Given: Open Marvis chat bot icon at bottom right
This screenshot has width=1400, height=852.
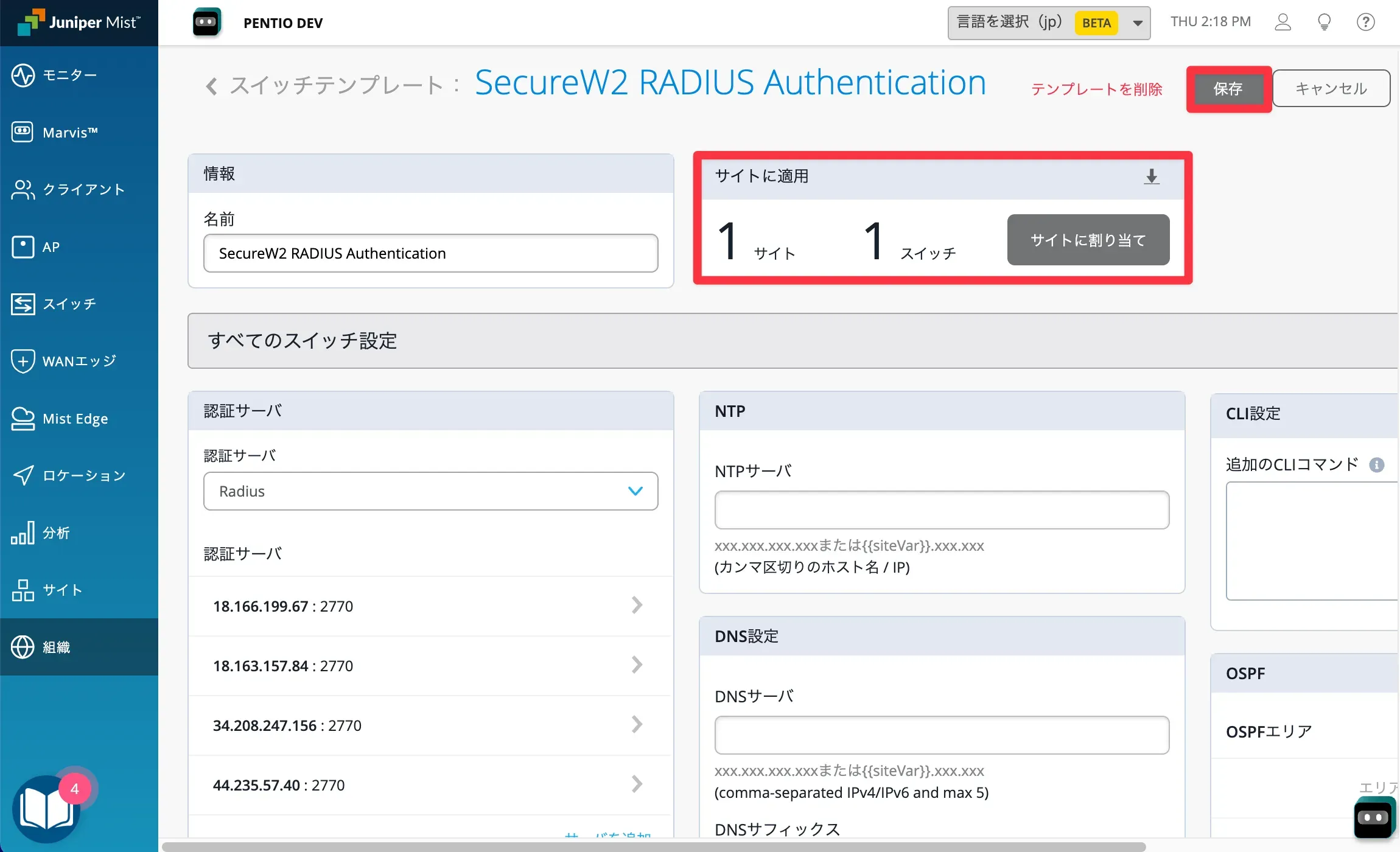Looking at the screenshot, I should (x=1374, y=817).
